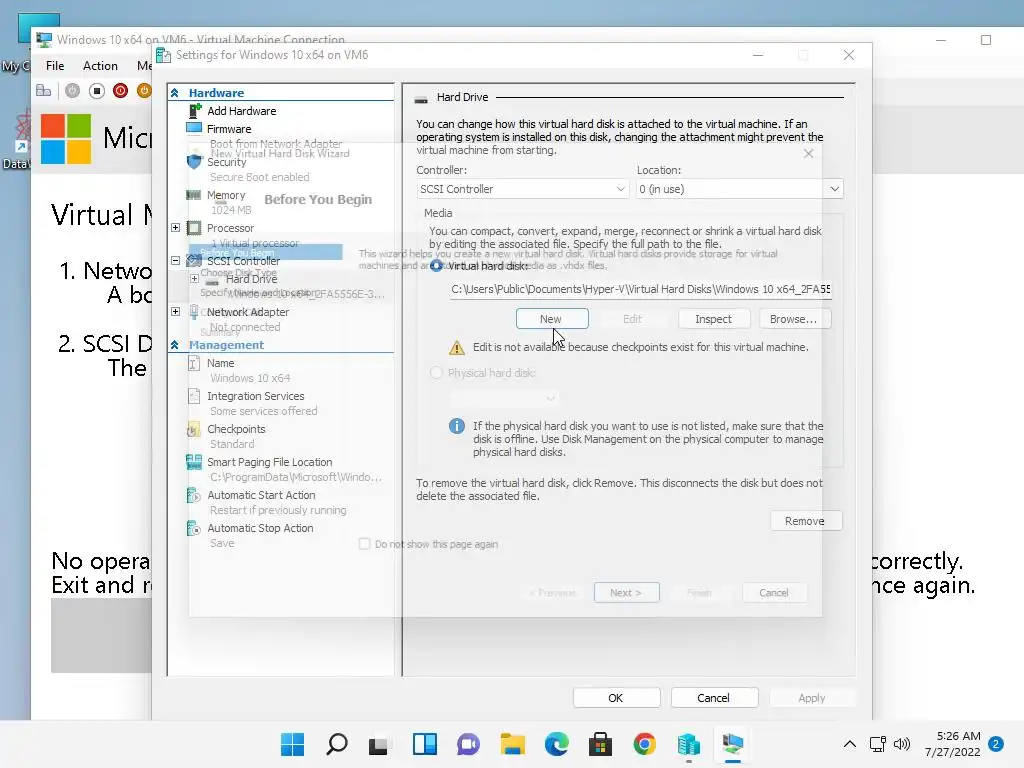Screen dimensions: 1024x768
Task: Collapse the Hardware section
Action: (175, 93)
